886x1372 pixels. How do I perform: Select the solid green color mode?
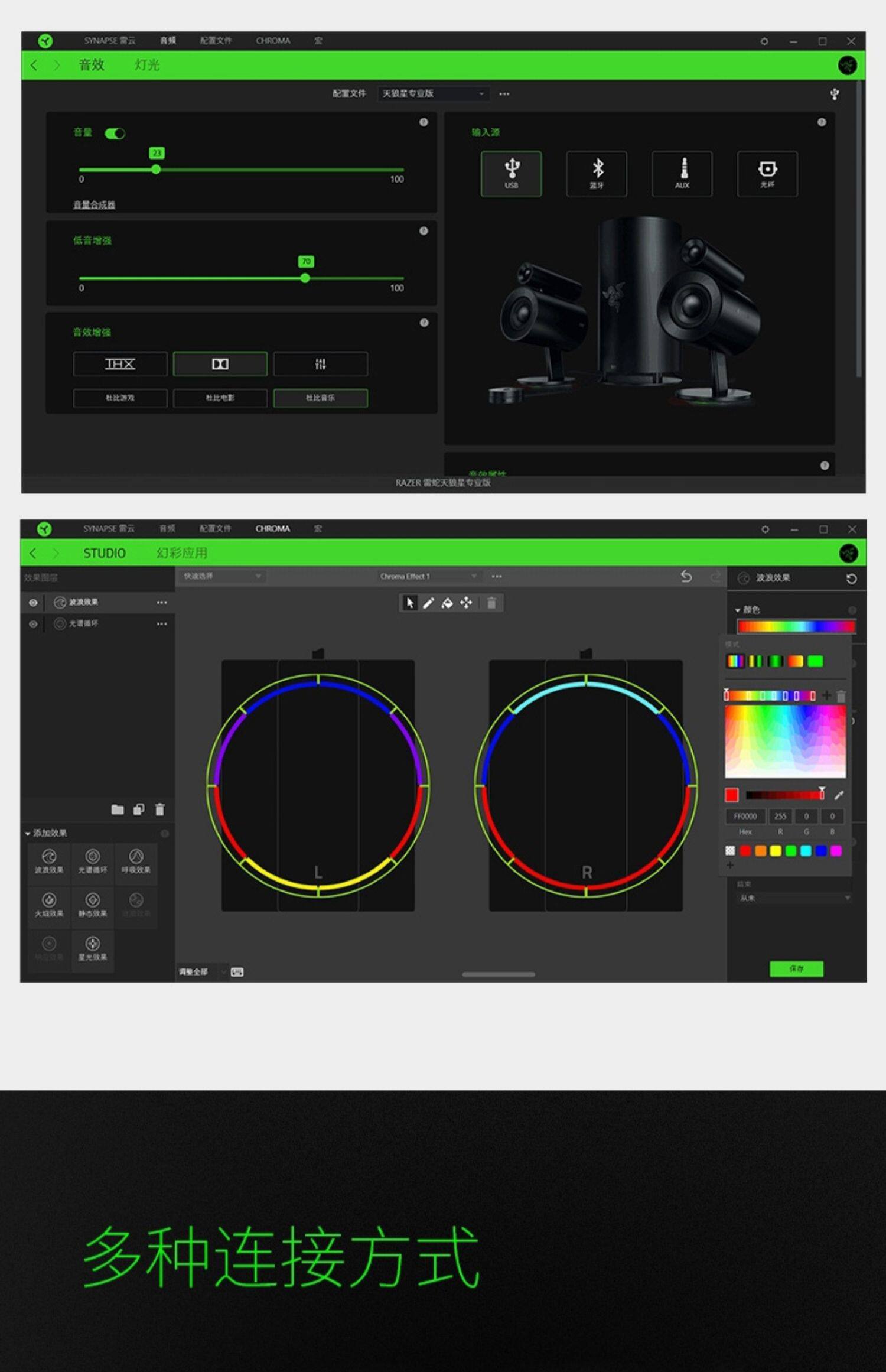(816, 661)
